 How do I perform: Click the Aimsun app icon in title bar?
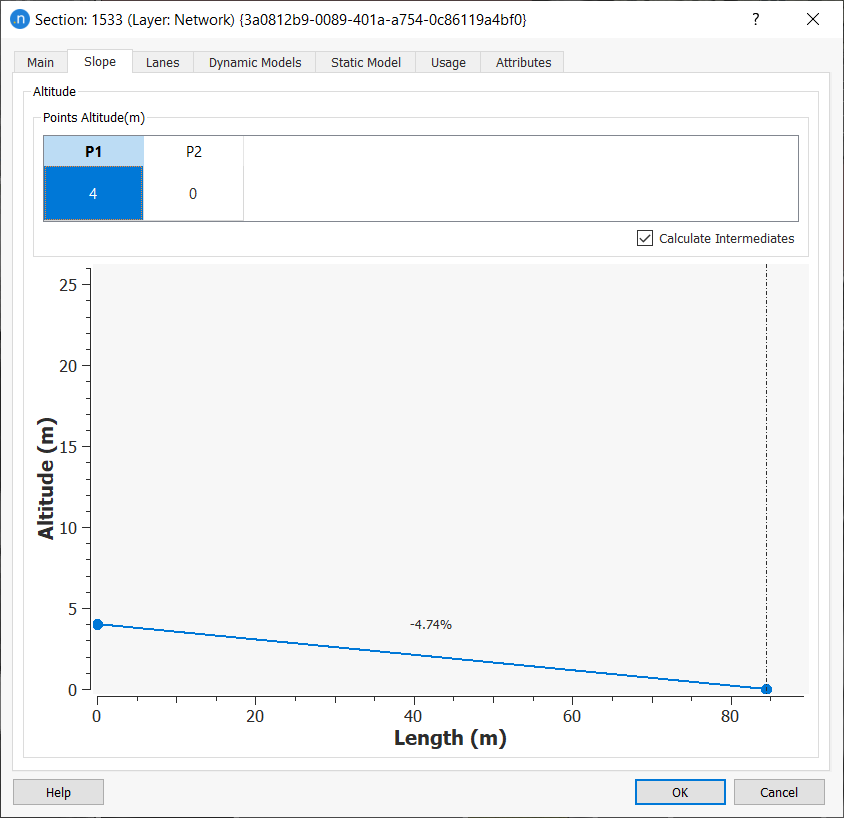tap(19, 19)
